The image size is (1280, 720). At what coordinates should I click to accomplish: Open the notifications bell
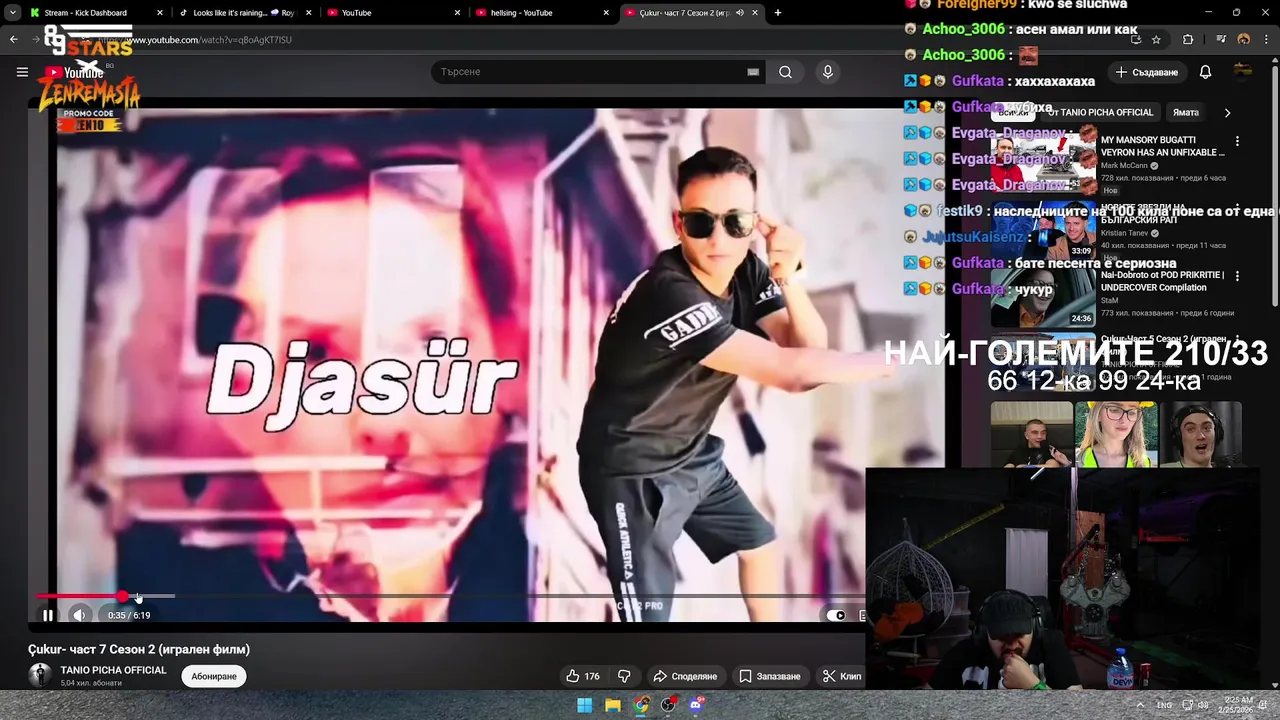[x=1205, y=72]
